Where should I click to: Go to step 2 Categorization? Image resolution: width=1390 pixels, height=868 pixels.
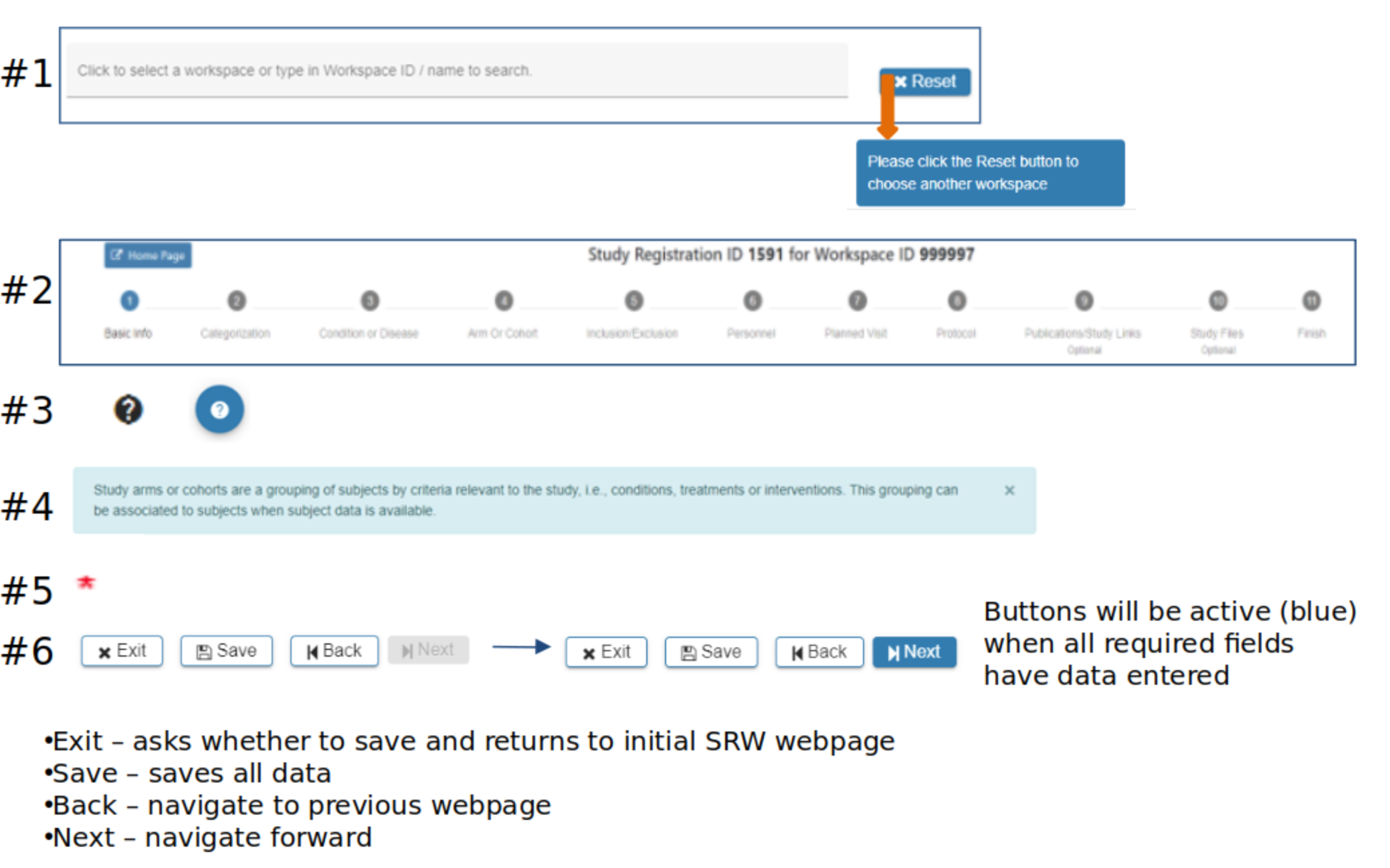click(x=236, y=301)
